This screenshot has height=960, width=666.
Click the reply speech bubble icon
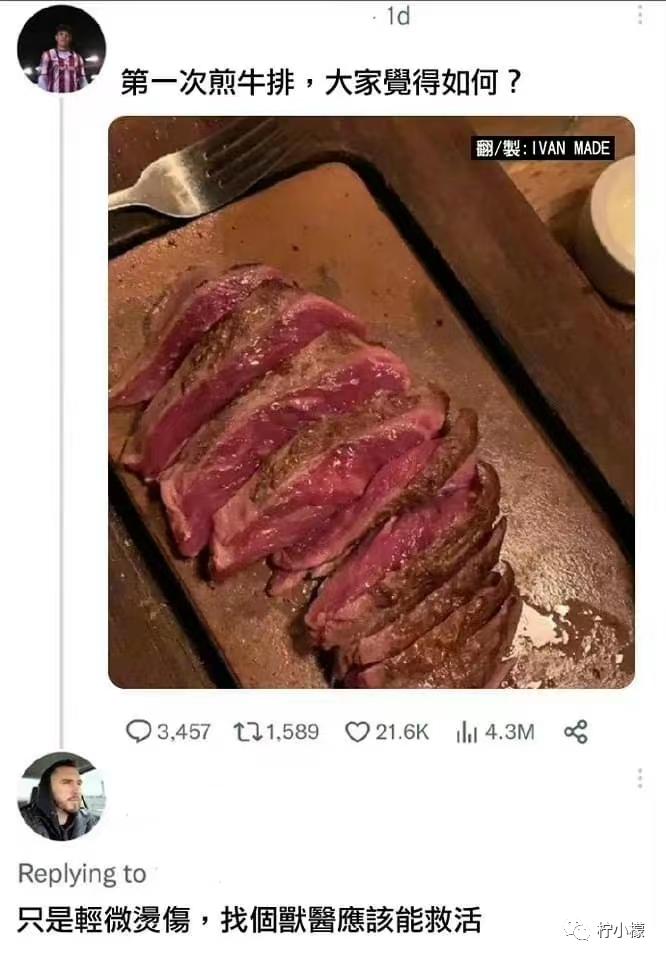138,732
